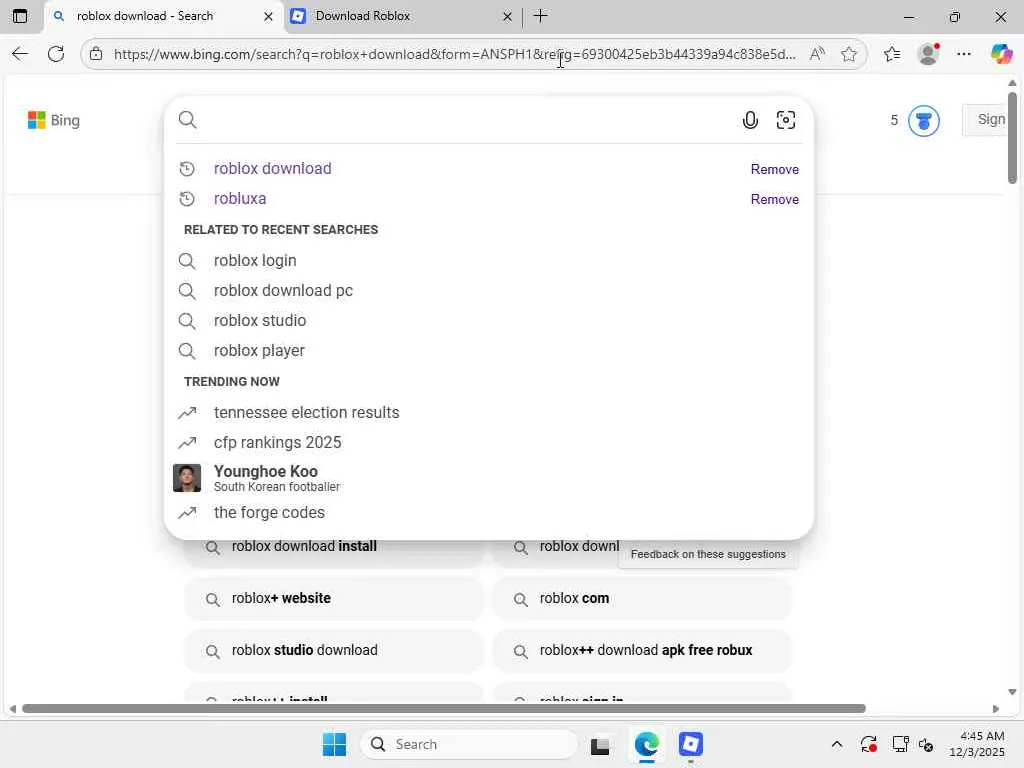Select trending Younghoe Koo suggestion
The height and width of the screenshot is (768, 1024).
click(266, 478)
